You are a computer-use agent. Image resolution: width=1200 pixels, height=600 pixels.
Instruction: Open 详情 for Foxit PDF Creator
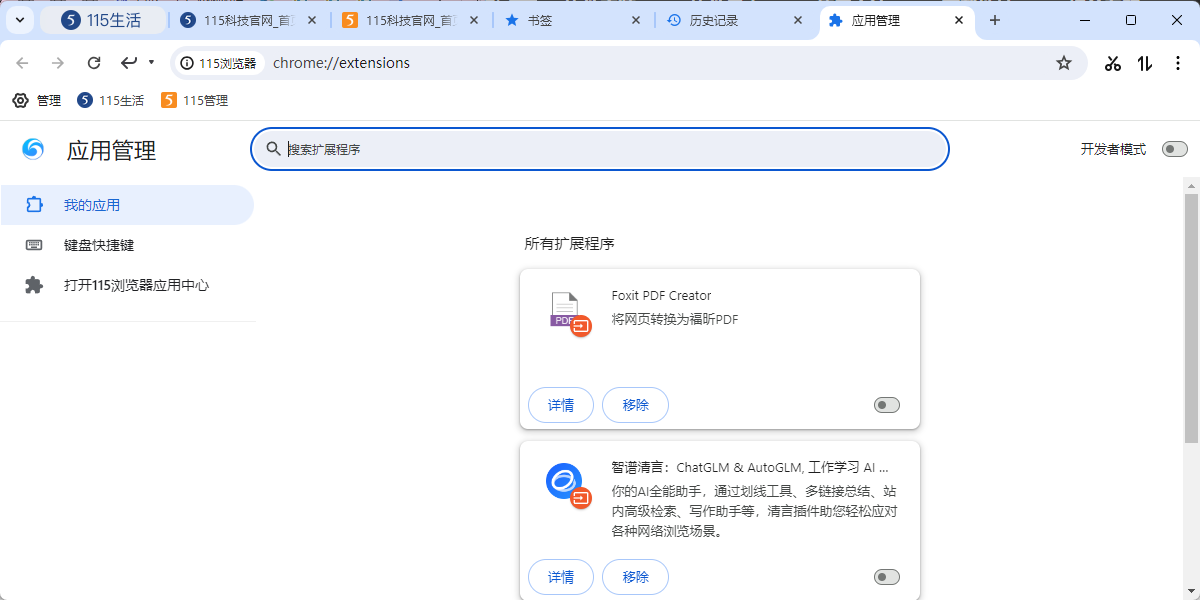pyautogui.click(x=561, y=405)
